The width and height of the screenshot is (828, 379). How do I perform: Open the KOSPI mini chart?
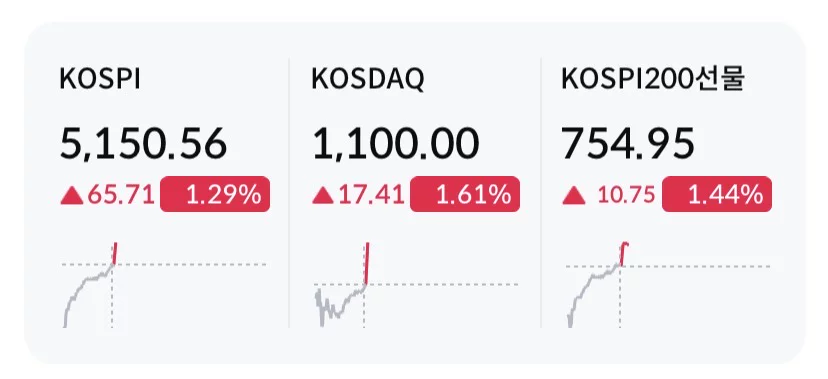pyautogui.click(x=164, y=285)
